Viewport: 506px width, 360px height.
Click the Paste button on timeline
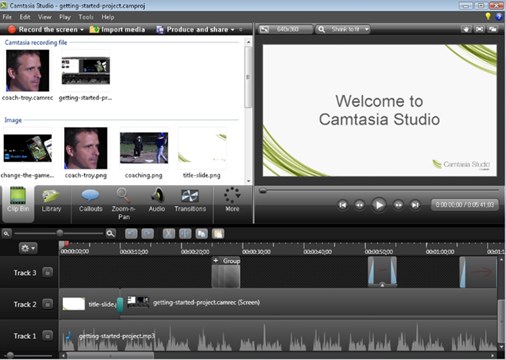coord(218,234)
